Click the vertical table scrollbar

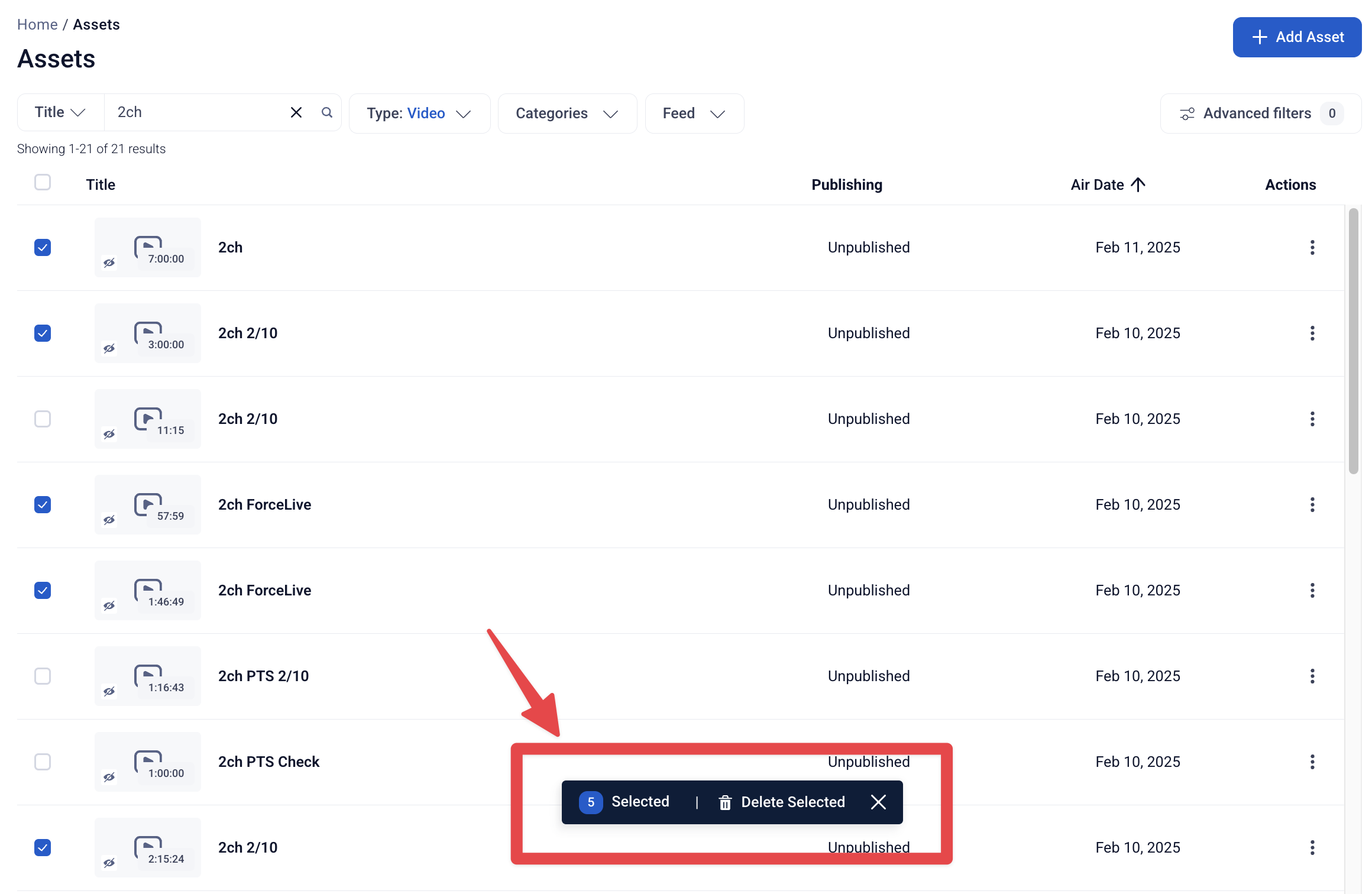[1353, 340]
